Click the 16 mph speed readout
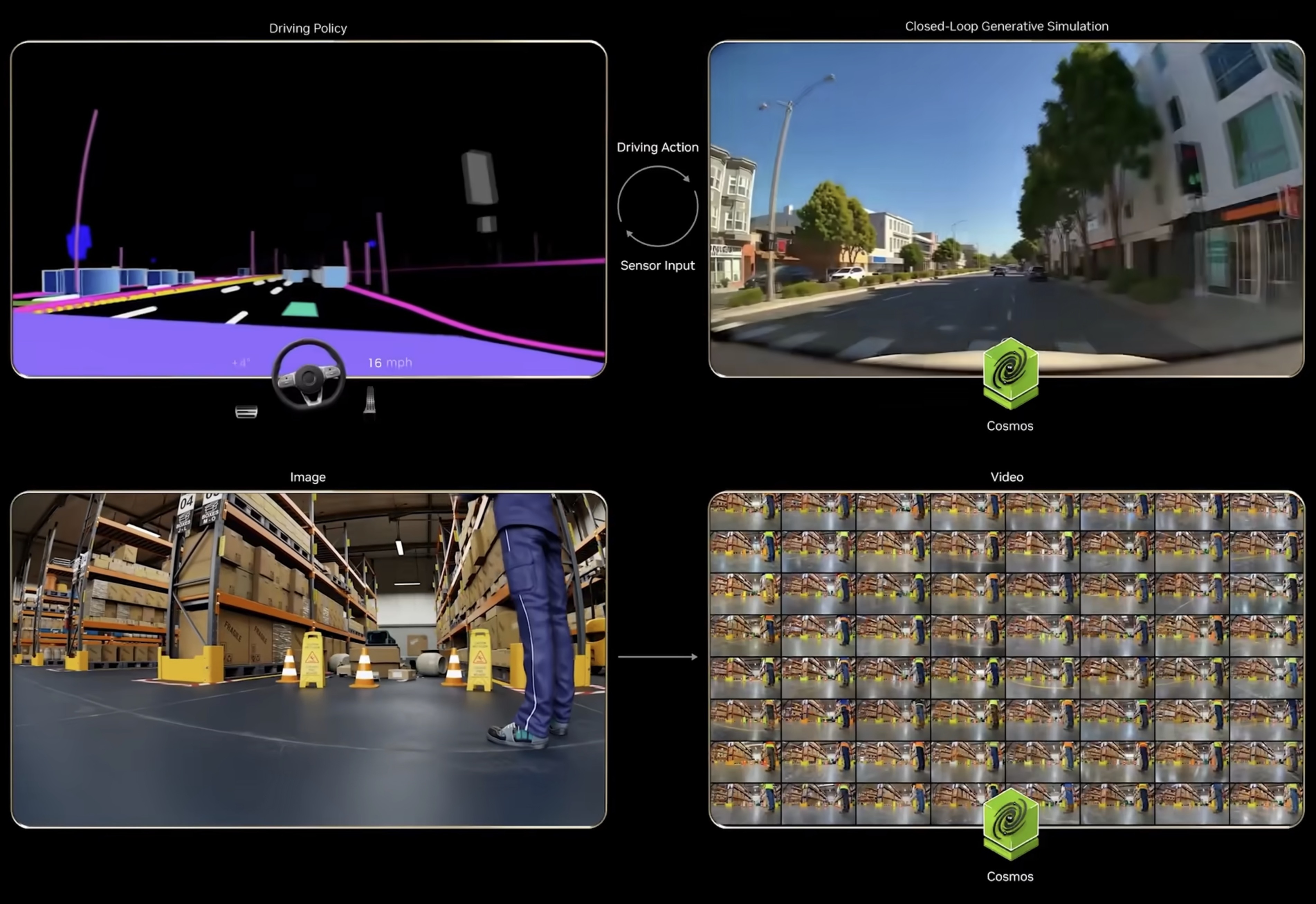The width and height of the screenshot is (1316, 904). point(390,362)
